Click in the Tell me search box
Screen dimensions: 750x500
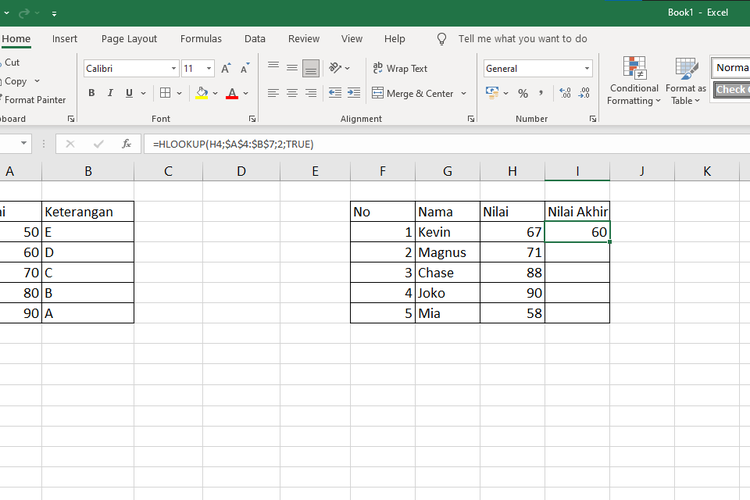[x=522, y=39]
